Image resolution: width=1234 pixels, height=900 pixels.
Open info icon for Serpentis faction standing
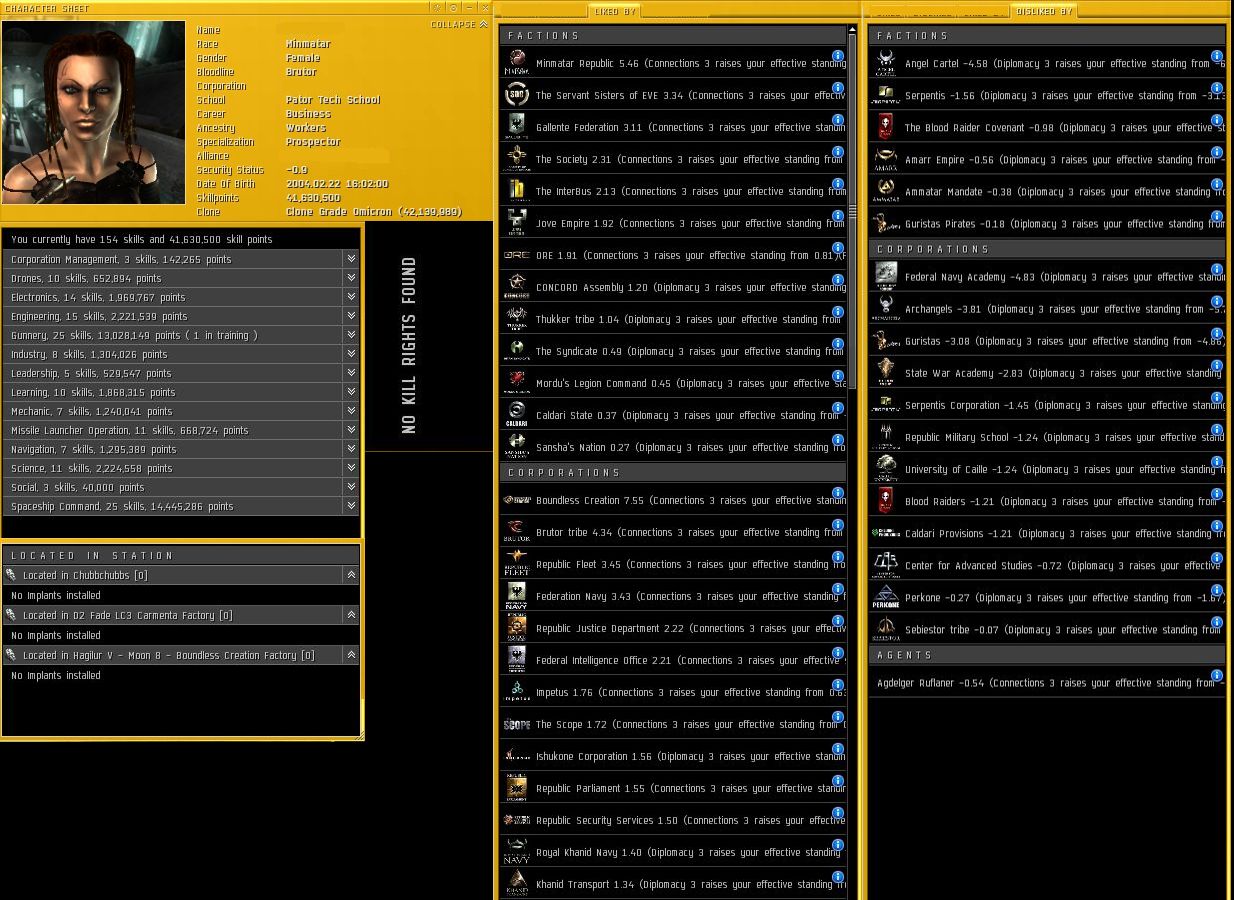click(x=1217, y=88)
